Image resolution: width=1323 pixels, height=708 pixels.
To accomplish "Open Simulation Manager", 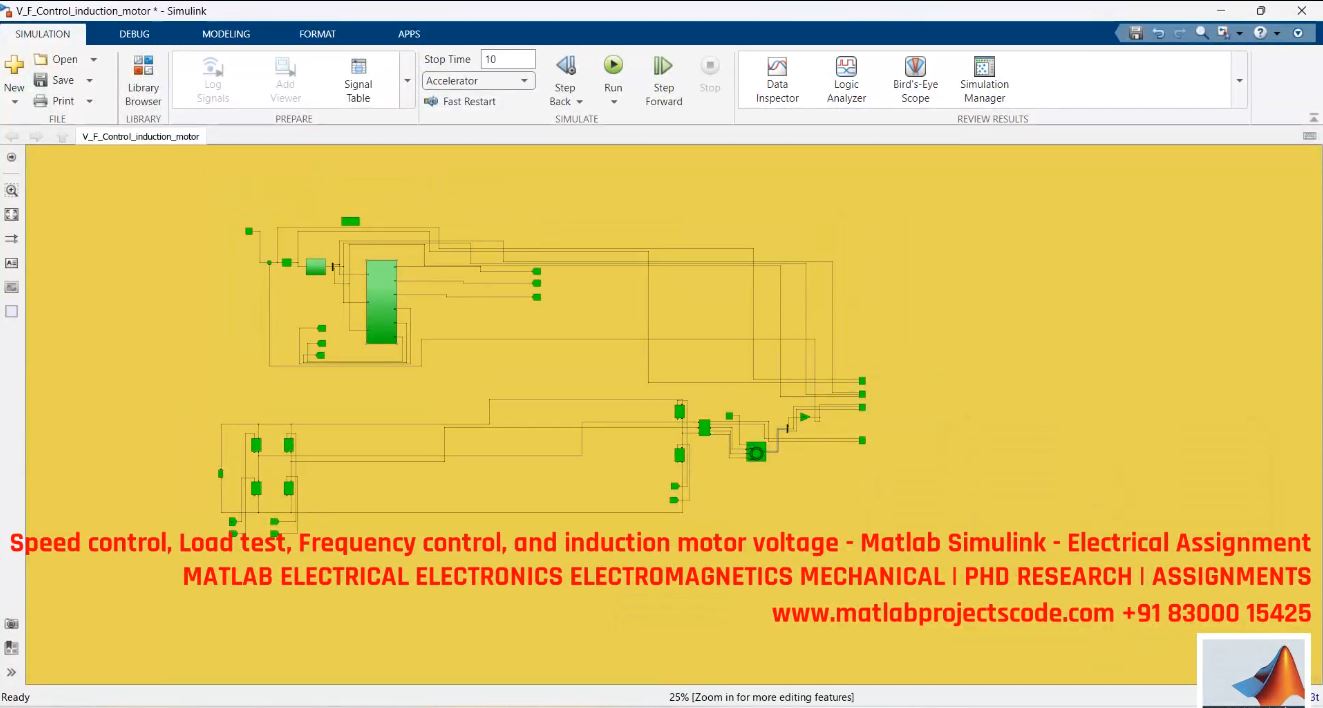I will [x=984, y=80].
